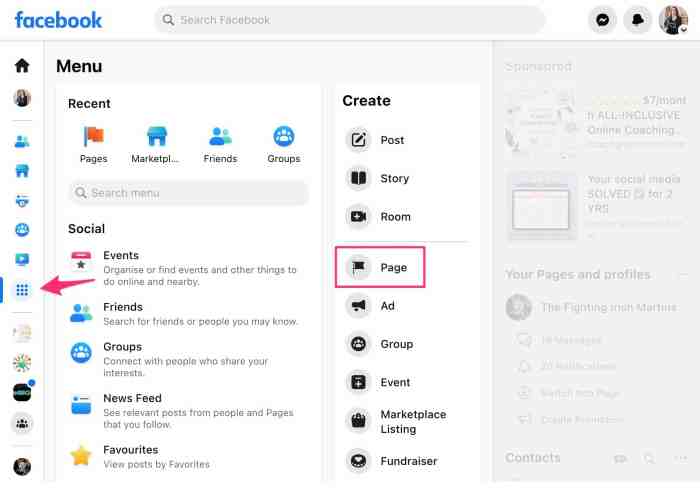Screen dimensions: 700x497
Task: Open Contacts options three-dot menu
Action: (x=680, y=459)
